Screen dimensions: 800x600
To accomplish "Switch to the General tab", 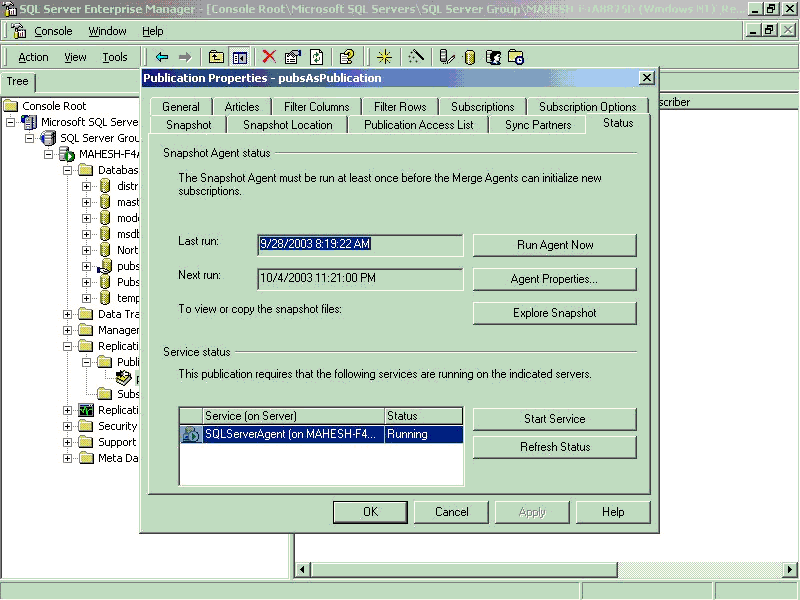I will pos(181,107).
